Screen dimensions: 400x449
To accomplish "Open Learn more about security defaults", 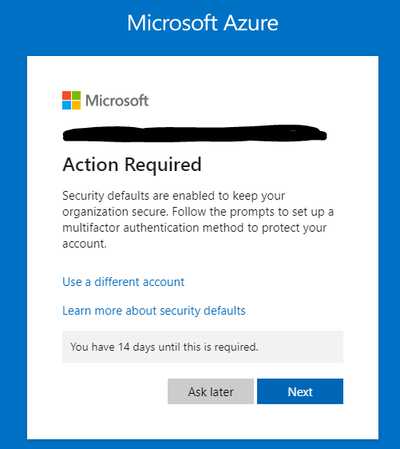I will point(154,311).
